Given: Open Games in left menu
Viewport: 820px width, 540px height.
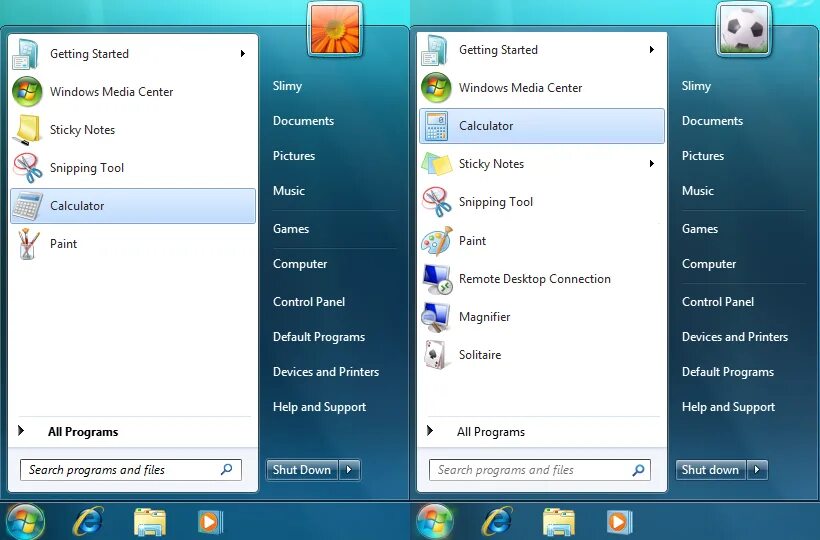Looking at the screenshot, I should coord(291,229).
